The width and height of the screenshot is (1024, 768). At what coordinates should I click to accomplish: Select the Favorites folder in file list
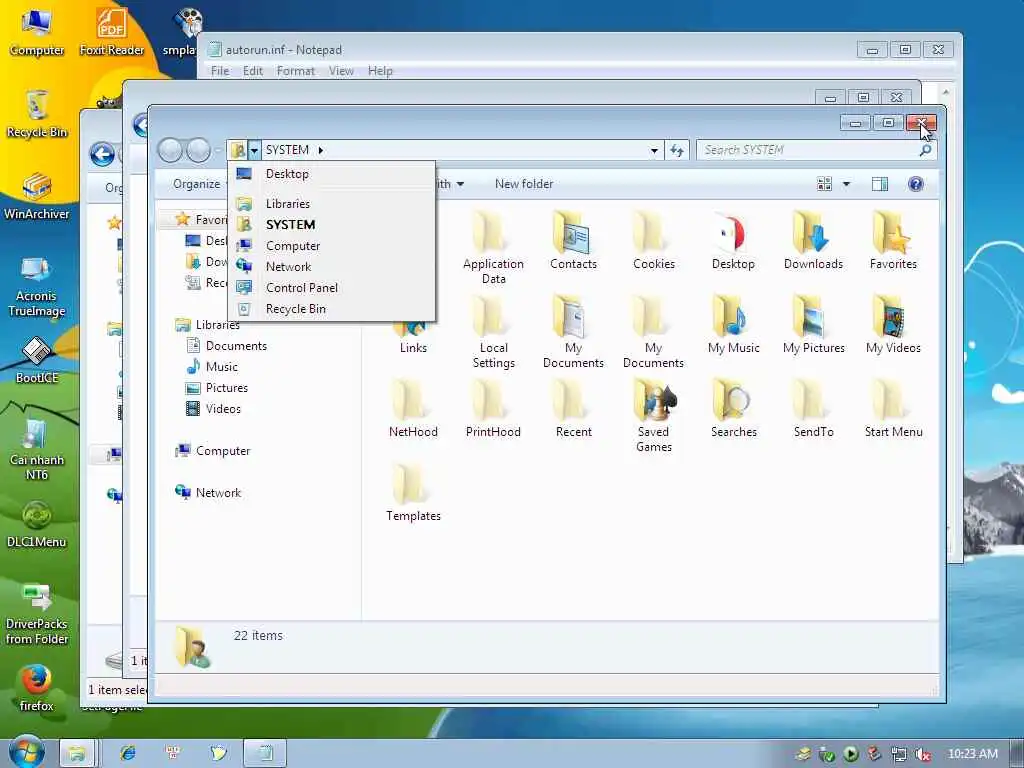pyautogui.click(x=893, y=240)
